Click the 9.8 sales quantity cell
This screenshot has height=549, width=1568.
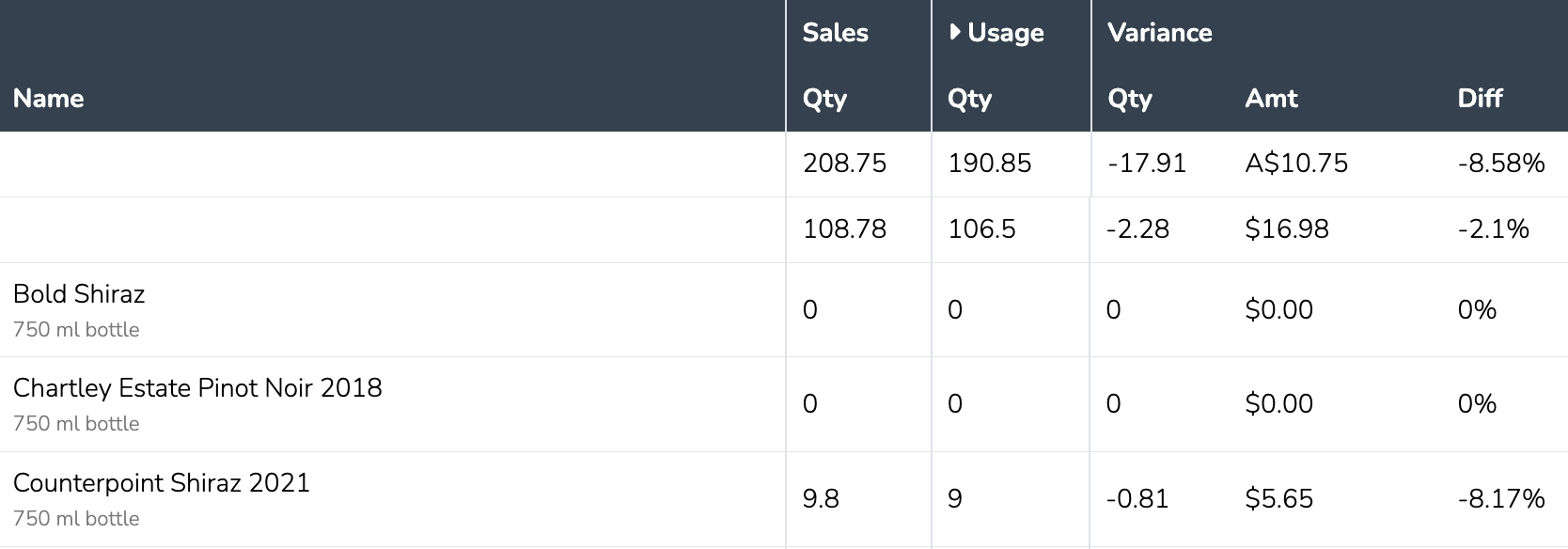pos(821,498)
